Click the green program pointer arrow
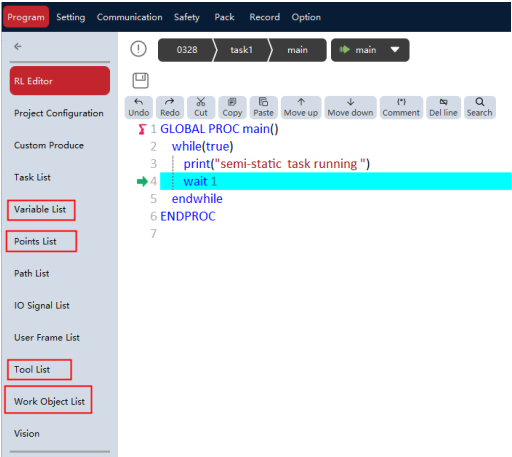 pyautogui.click(x=142, y=182)
